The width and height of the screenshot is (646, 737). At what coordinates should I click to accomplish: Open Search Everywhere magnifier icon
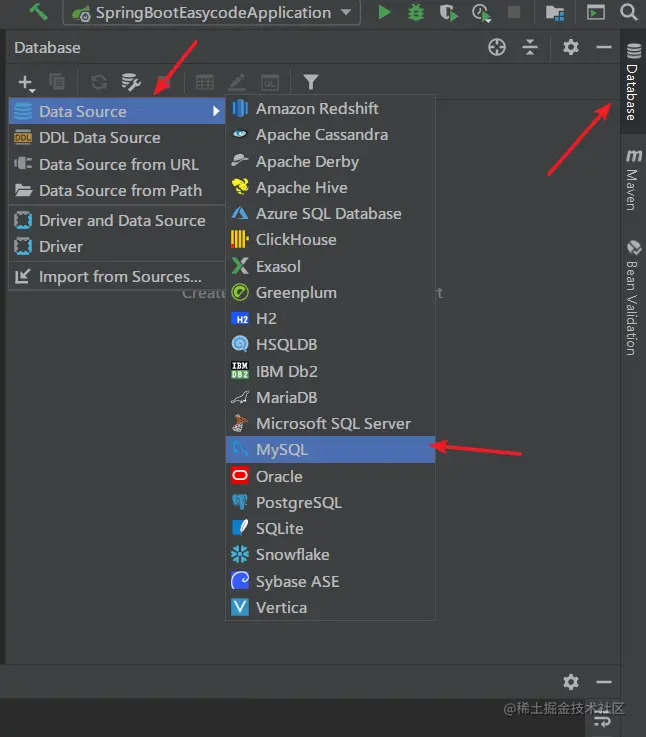pyautogui.click(x=629, y=12)
